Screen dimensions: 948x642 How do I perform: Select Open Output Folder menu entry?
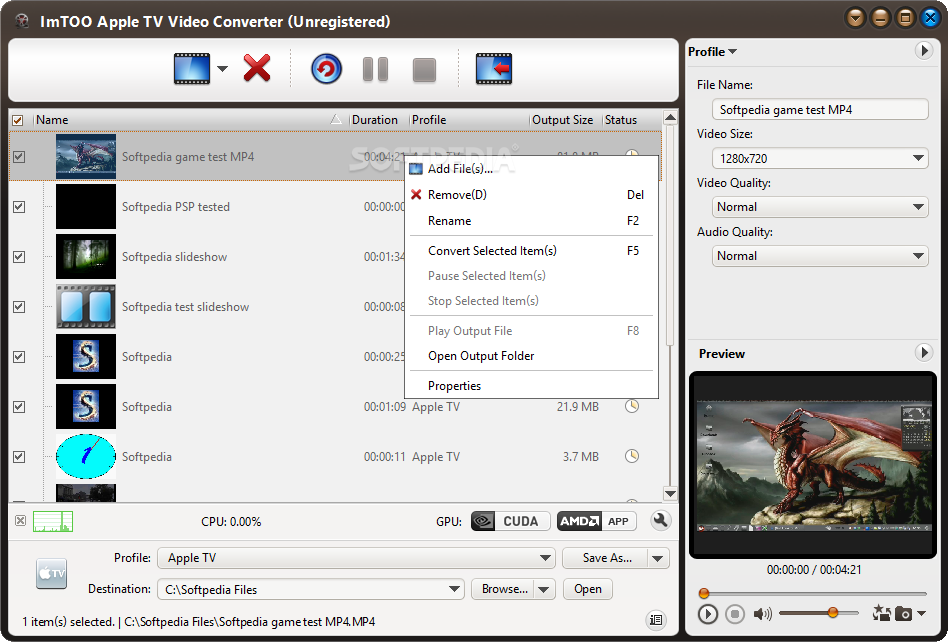click(x=531, y=355)
